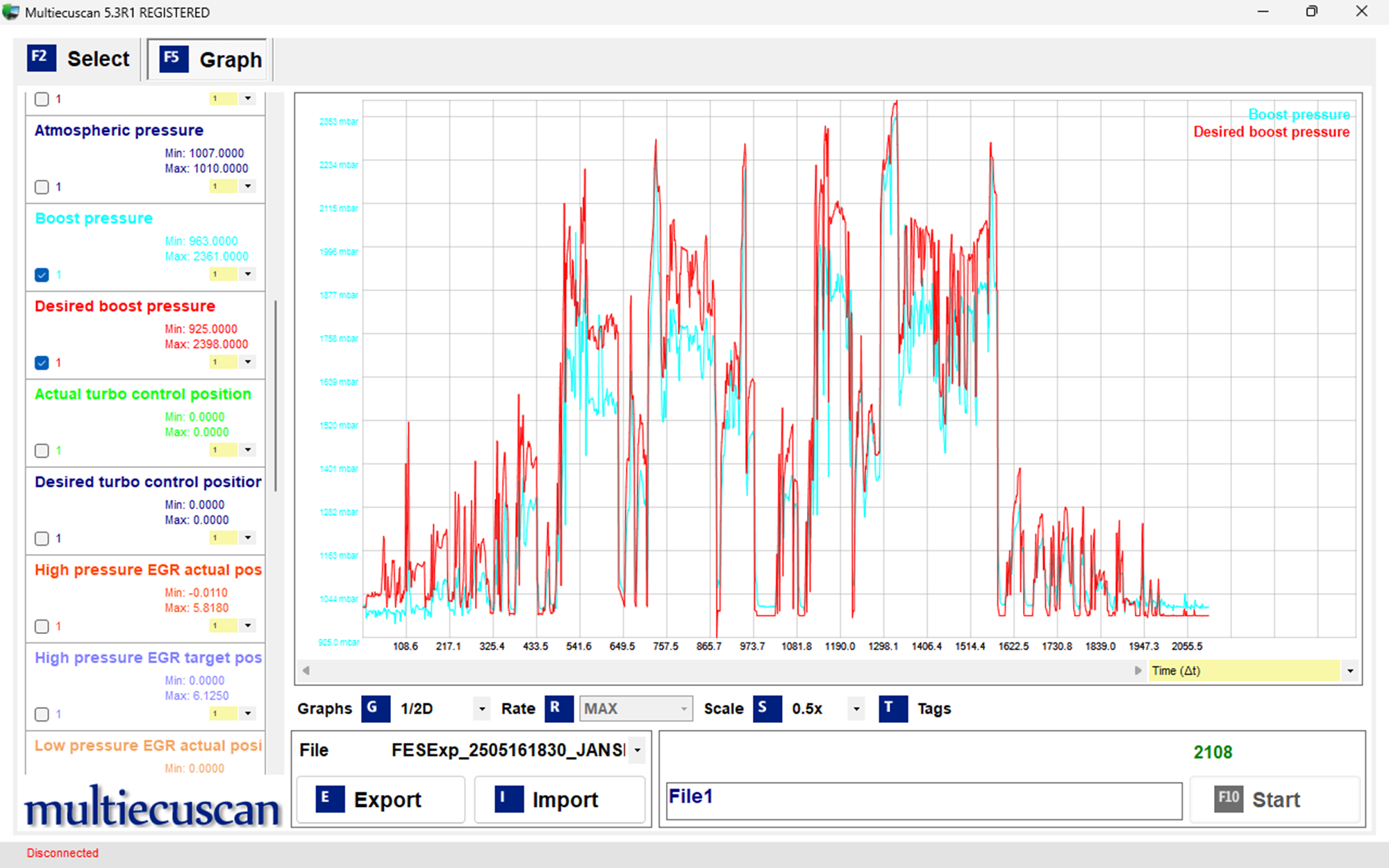Click the Actual turbo control position title

click(143, 394)
